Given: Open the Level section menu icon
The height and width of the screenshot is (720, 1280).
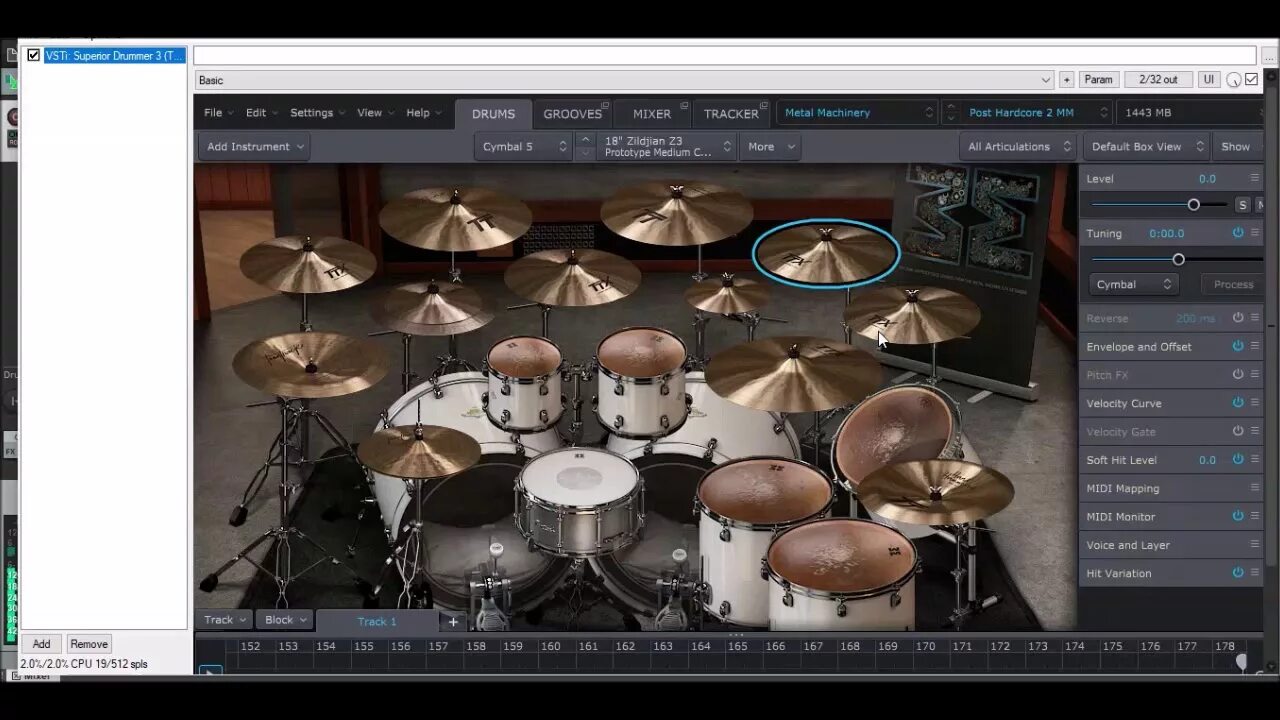Looking at the screenshot, I should pos(1255,178).
